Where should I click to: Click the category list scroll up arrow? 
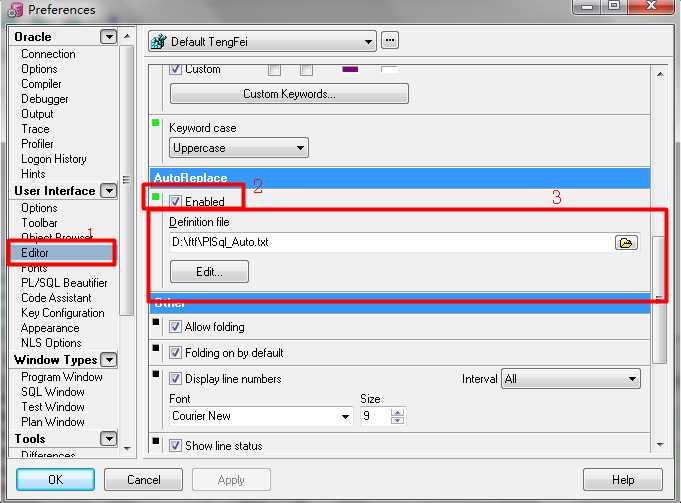(x=127, y=36)
